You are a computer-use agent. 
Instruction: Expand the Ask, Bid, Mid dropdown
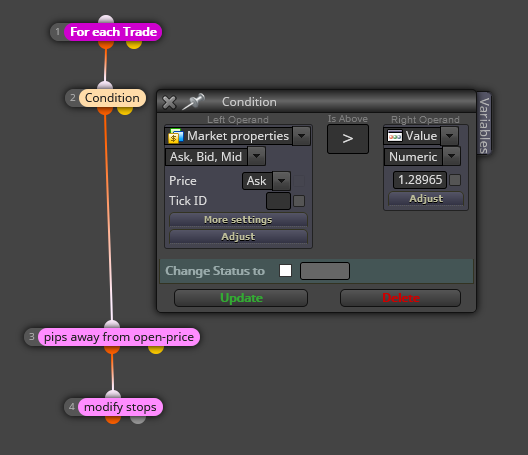[257, 156]
